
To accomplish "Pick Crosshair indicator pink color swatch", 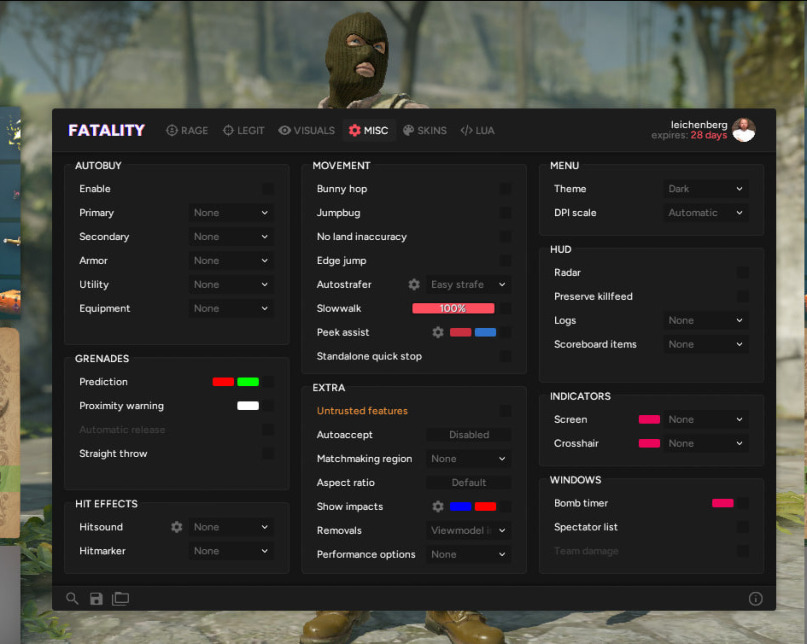I will tap(650, 443).
